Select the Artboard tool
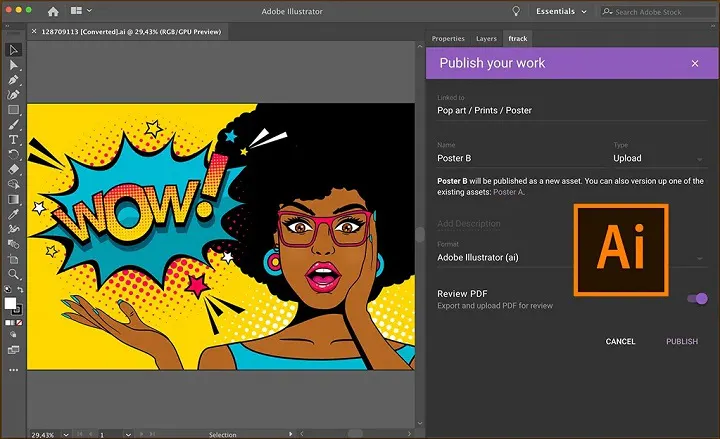The width and height of the screenshot is (720, 439). (13, 259)
